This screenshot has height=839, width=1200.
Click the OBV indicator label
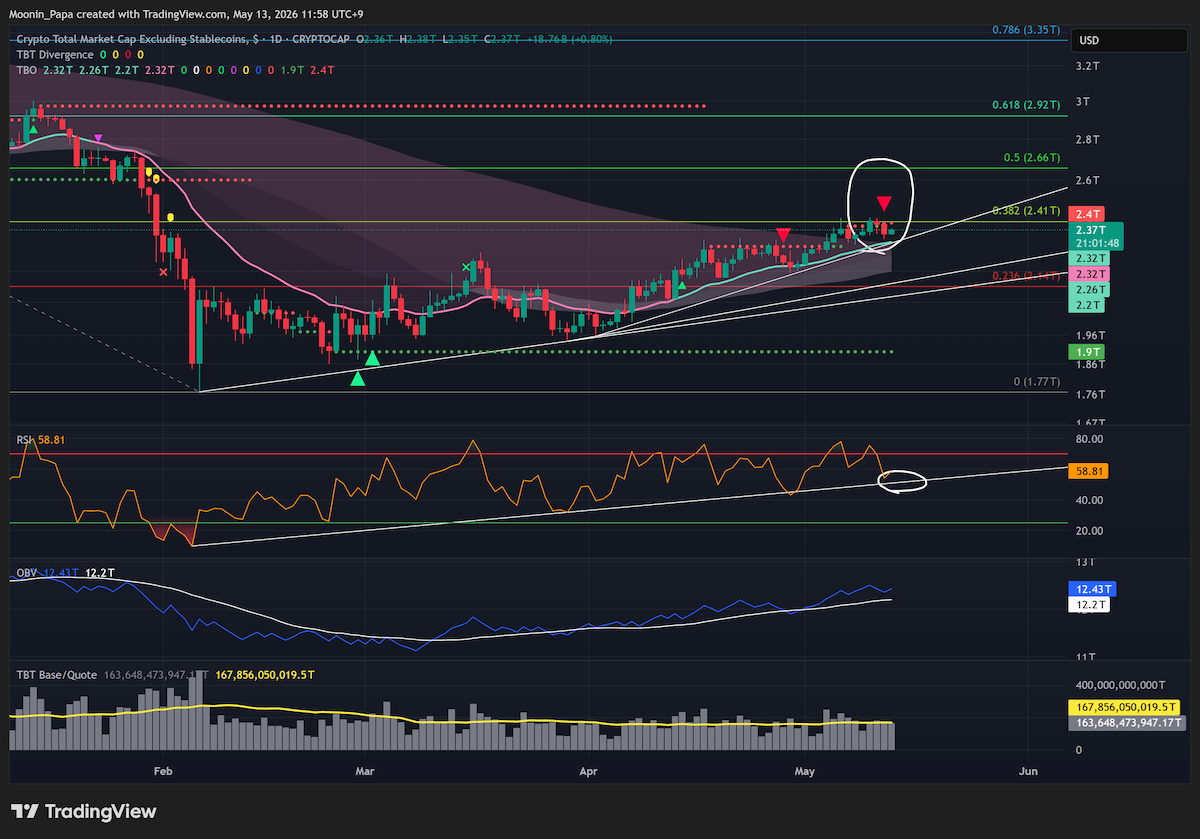click(26, 573)
